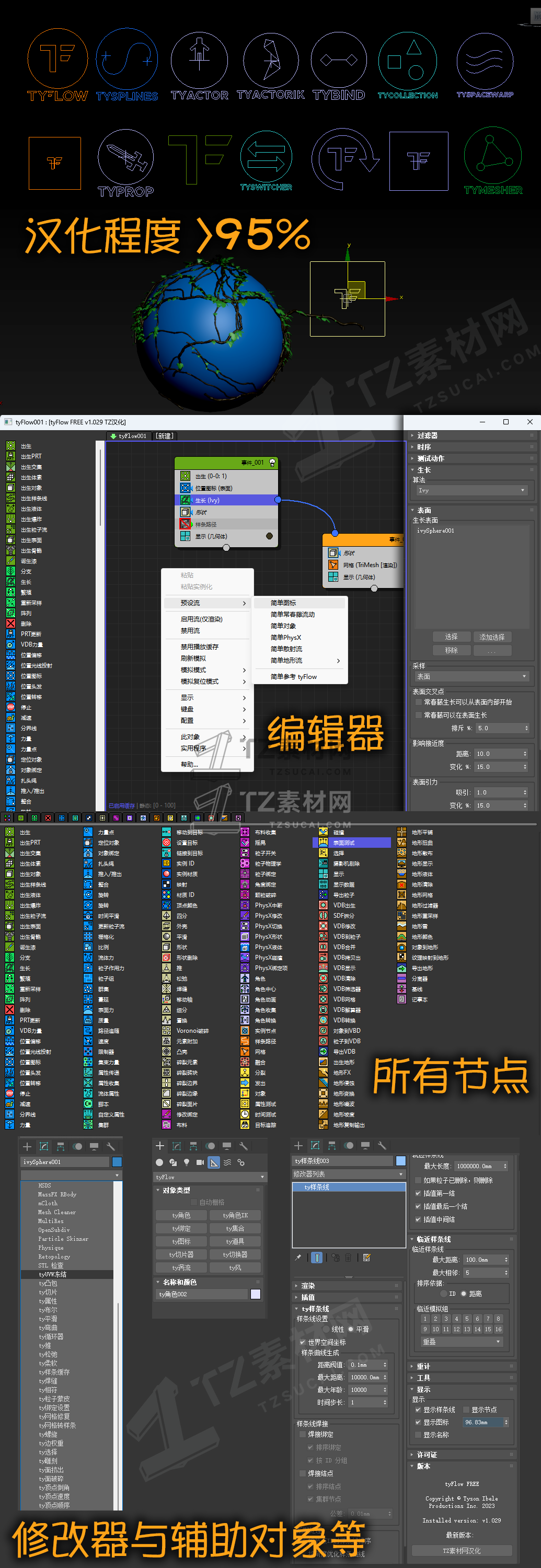Enable 常春藤可以在表面生长 checkbox

point(419,715)
